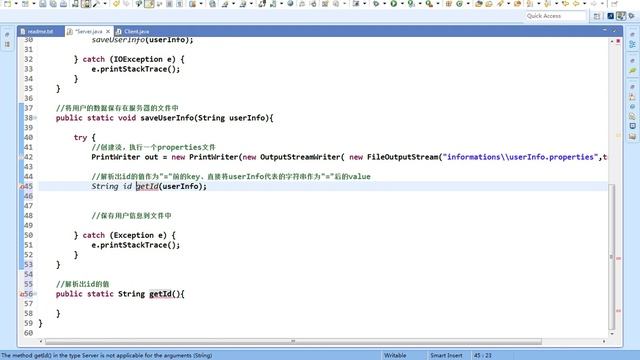Click the Save toolbar icon
Image resolution: width=640 pixels, height=360 pixels.
(x=42, y=4)
